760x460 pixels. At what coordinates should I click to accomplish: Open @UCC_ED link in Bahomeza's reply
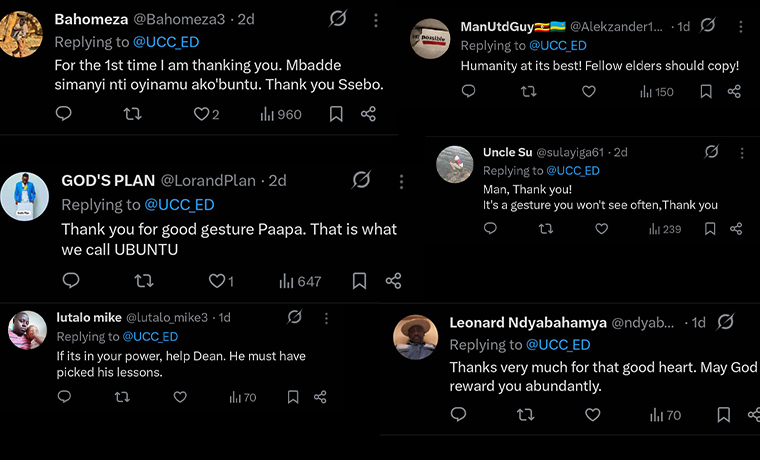click(x=163, y=42)
